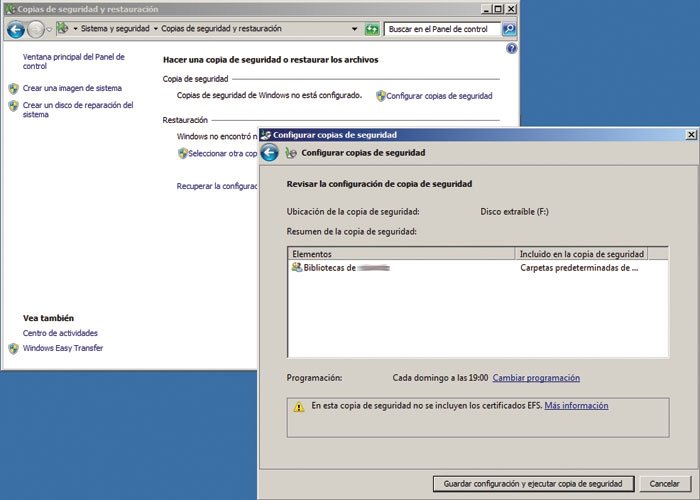Click Más información link about EFS

576,406
